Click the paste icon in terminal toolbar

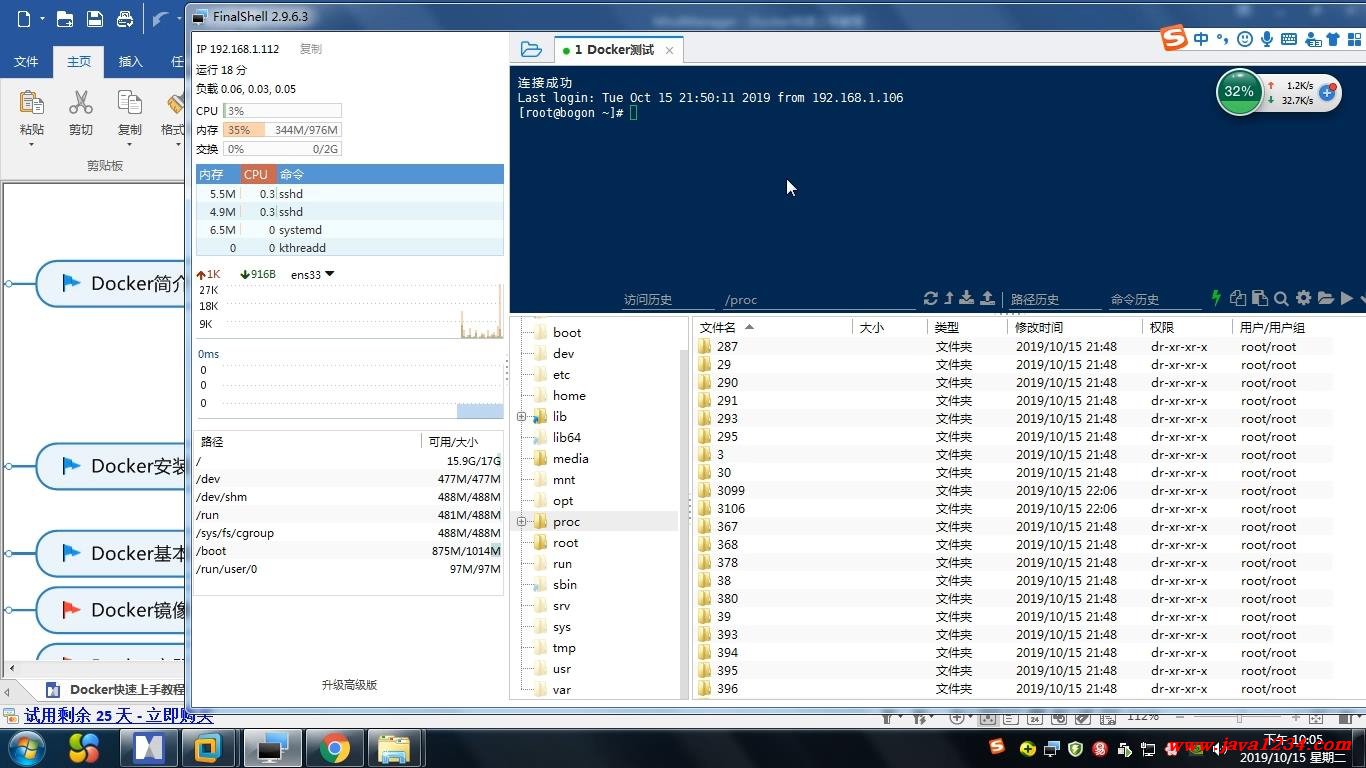[1259, 298]
